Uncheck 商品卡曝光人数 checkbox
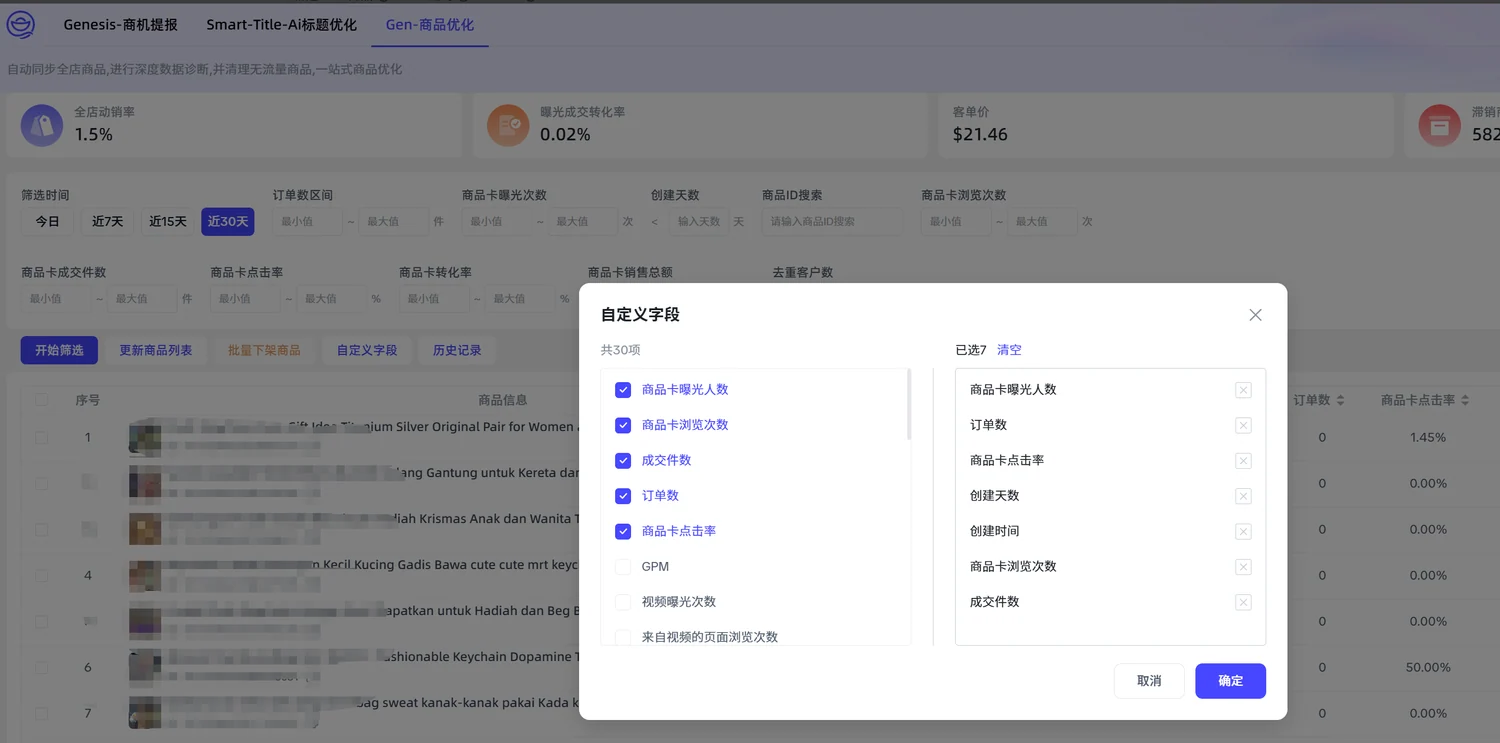Screen dimensions: 1500x743 point(623,390)
